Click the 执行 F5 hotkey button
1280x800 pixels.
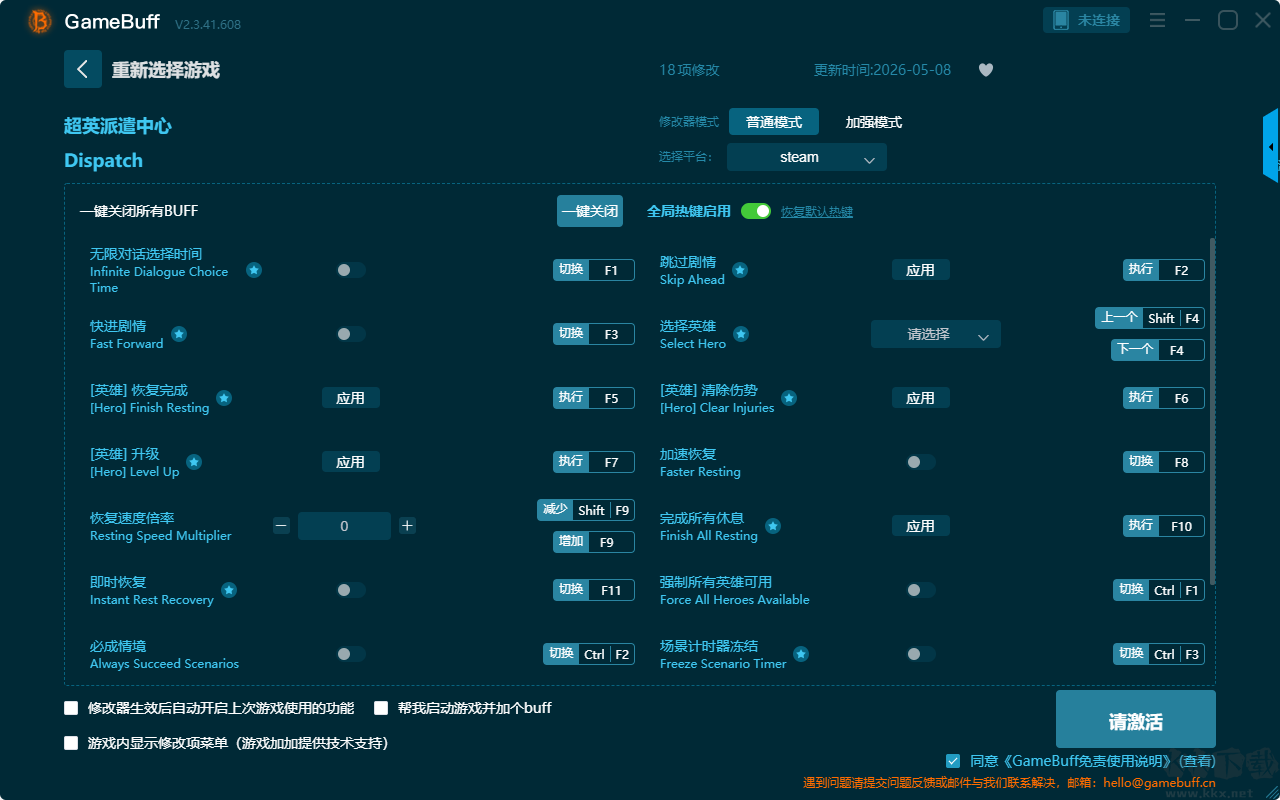click(x=594, y=398)
